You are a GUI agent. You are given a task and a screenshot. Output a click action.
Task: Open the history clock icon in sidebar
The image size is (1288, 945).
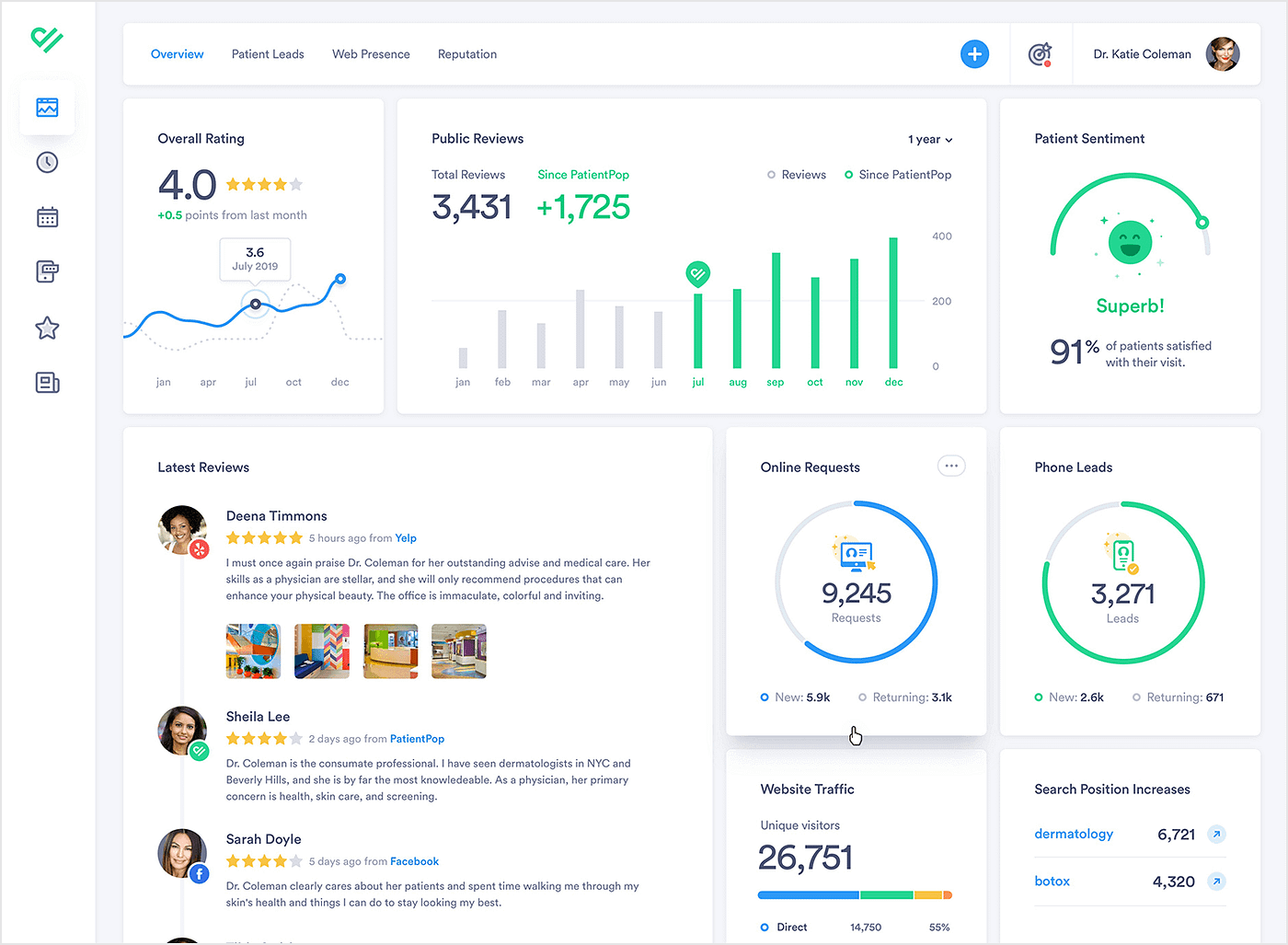(x=47, y=162)
